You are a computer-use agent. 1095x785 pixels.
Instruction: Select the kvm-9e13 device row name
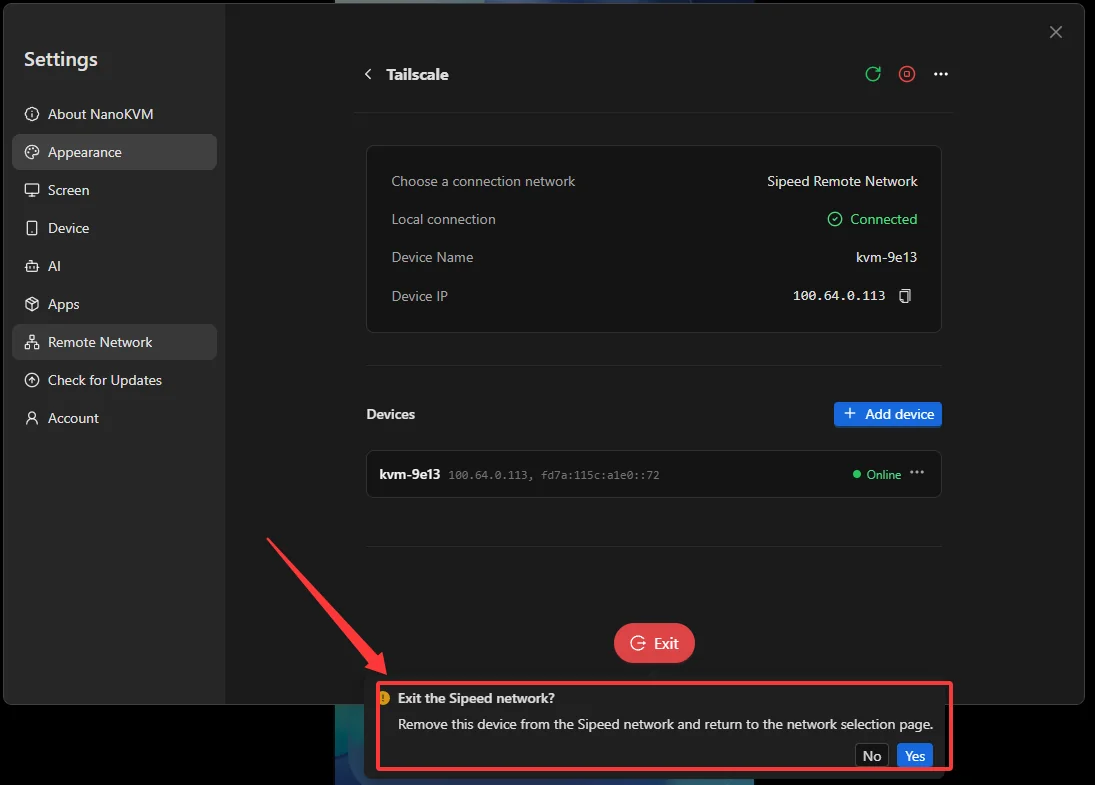[x=409, y=474]
